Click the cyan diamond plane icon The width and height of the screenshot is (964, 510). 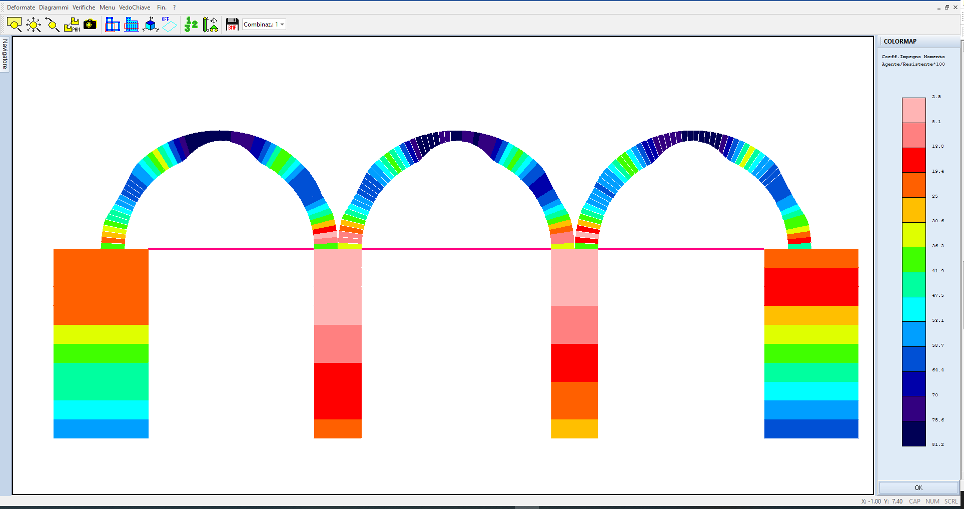coord(169,25)
